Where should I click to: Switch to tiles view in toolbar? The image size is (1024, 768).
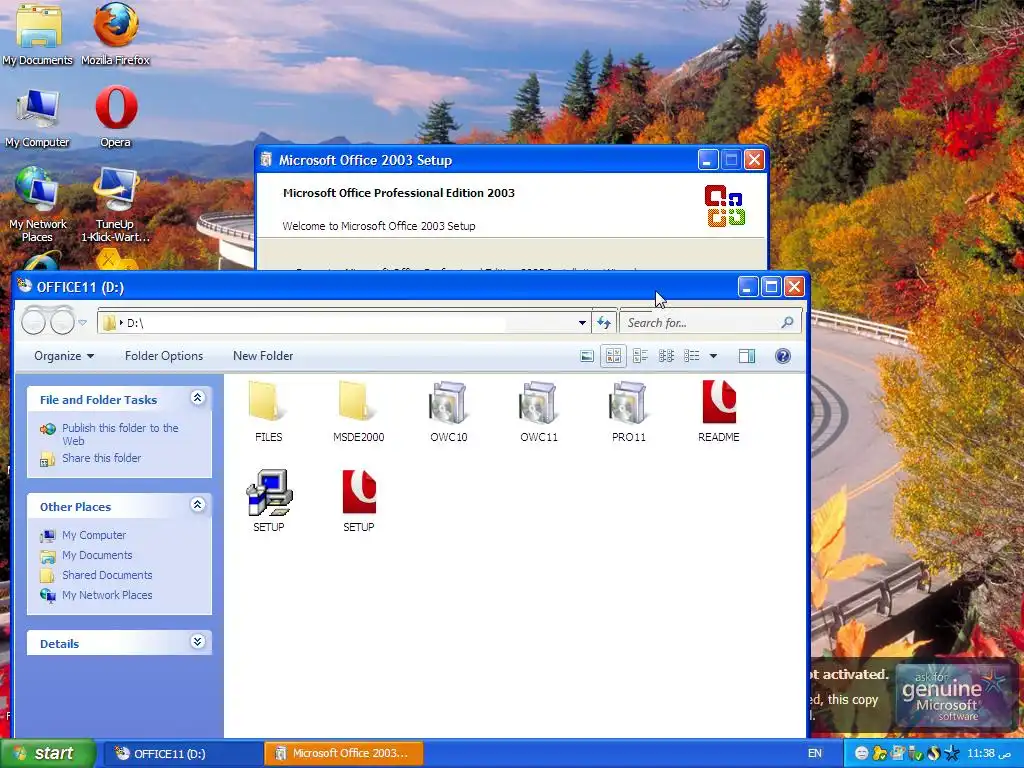click(x=640, y=356)
